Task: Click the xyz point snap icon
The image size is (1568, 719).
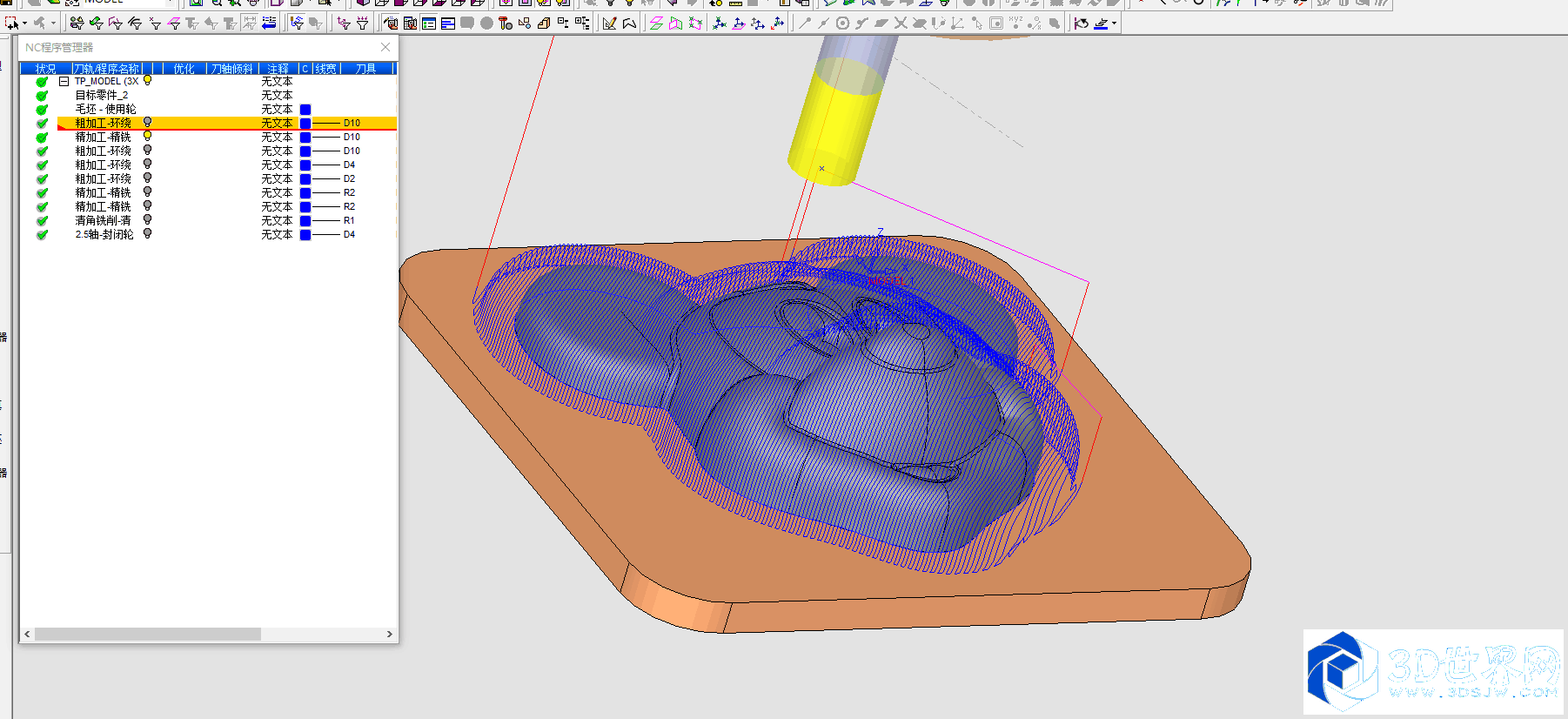Action: click(x=1015, y=23)
